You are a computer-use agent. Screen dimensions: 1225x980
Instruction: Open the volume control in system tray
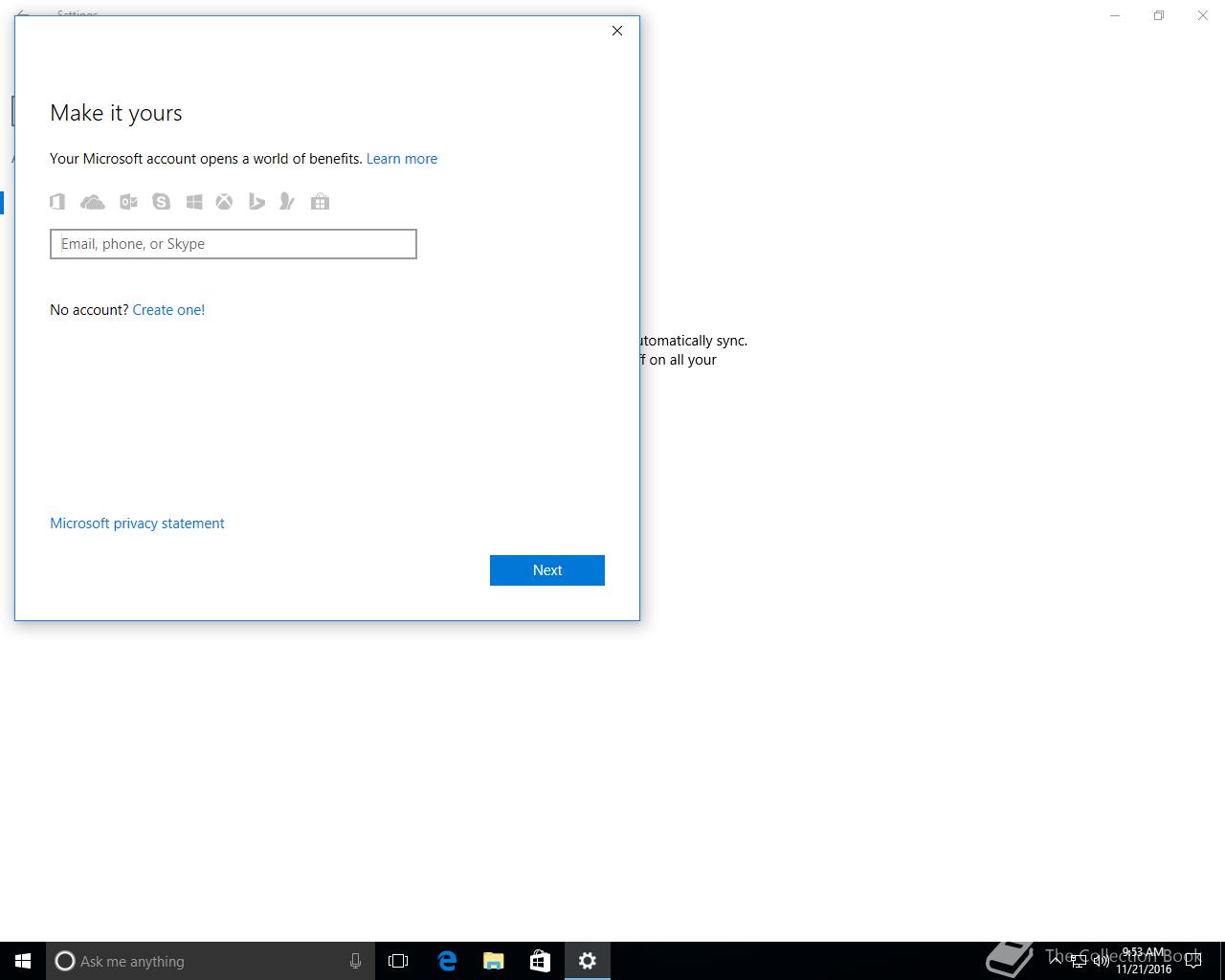coord(1101,962)
